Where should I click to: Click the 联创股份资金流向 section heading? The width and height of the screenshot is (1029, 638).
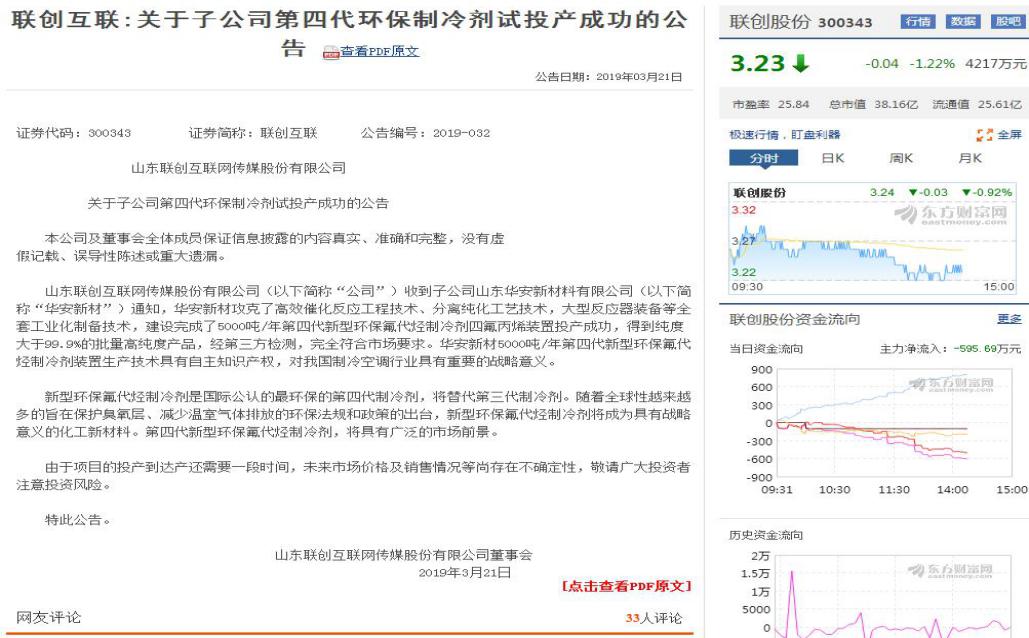[x=795, y=320]
